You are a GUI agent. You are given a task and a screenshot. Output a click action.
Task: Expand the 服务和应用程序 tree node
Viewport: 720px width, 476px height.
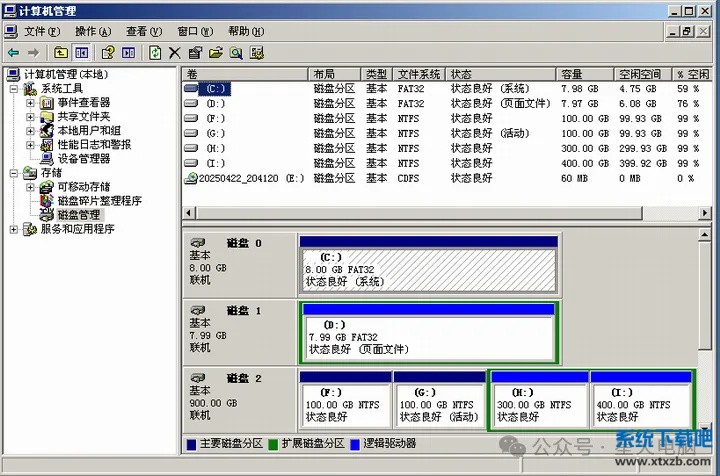pyautogui.click(x=14, y=229)
